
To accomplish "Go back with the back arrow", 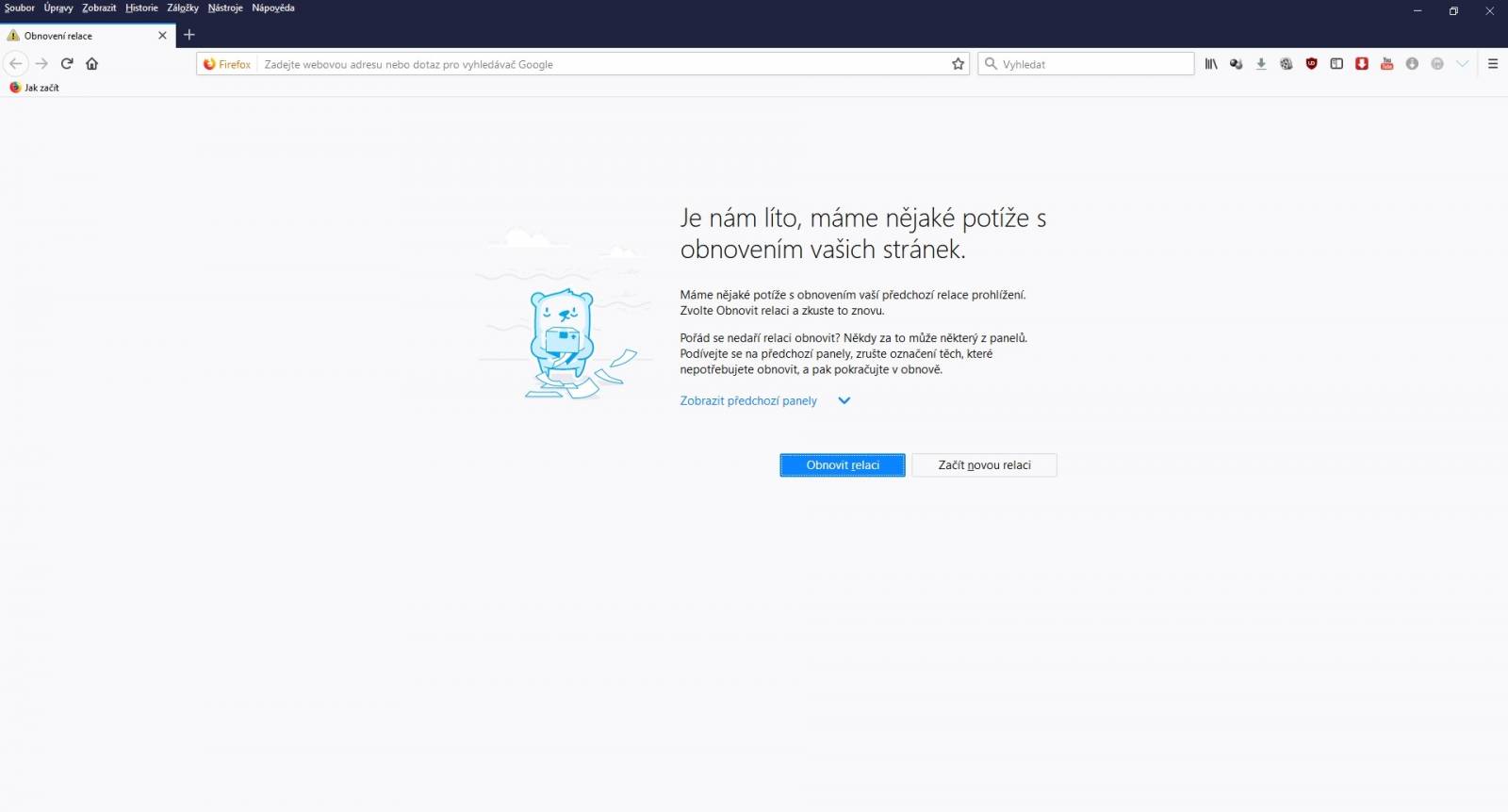I will click(x=16, y=64).
